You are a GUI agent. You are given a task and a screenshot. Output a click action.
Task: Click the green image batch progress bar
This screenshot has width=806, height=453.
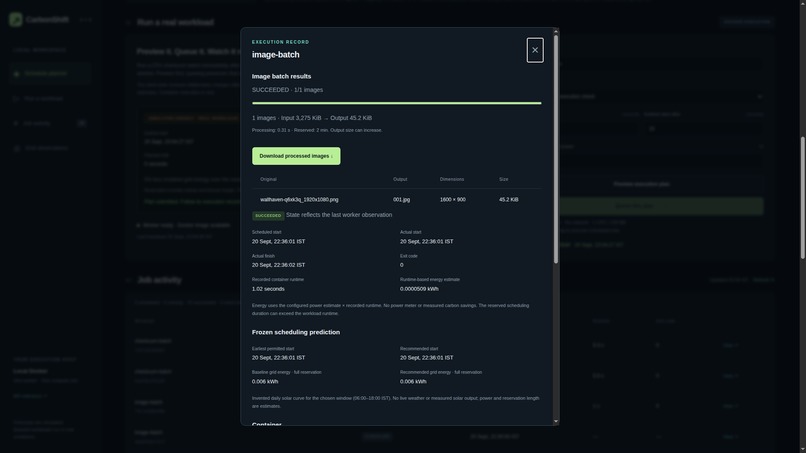coord(396,103)
